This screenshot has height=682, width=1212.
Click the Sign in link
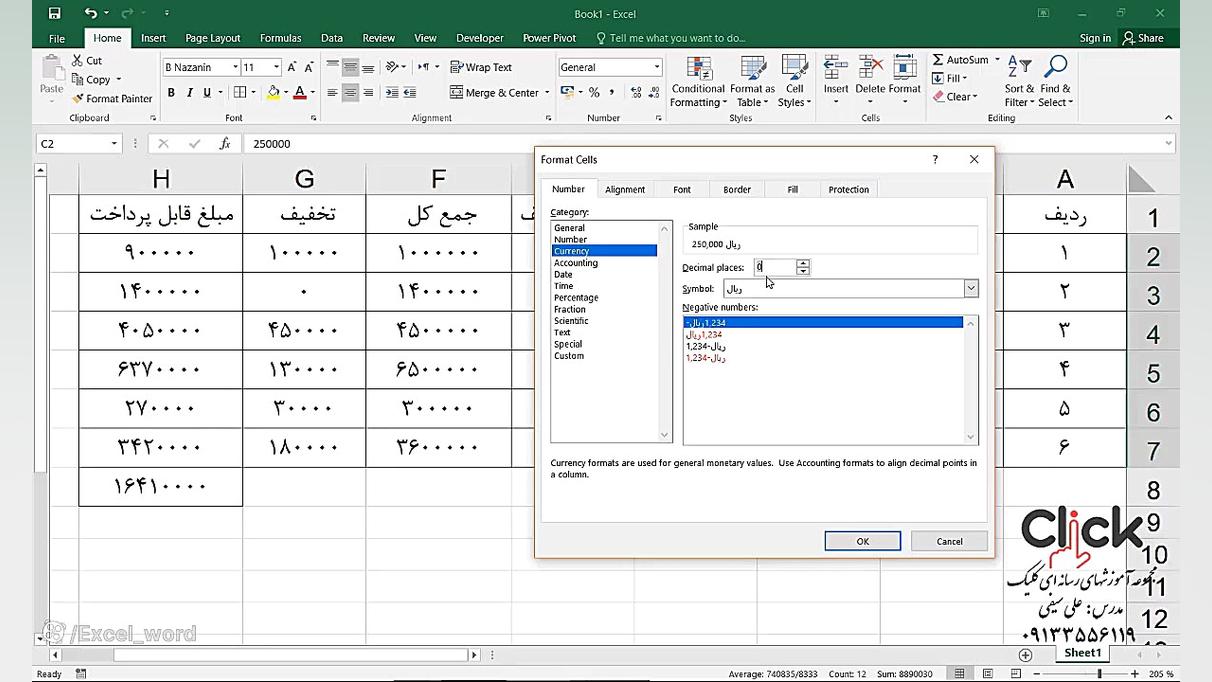tap(1095, 38)
